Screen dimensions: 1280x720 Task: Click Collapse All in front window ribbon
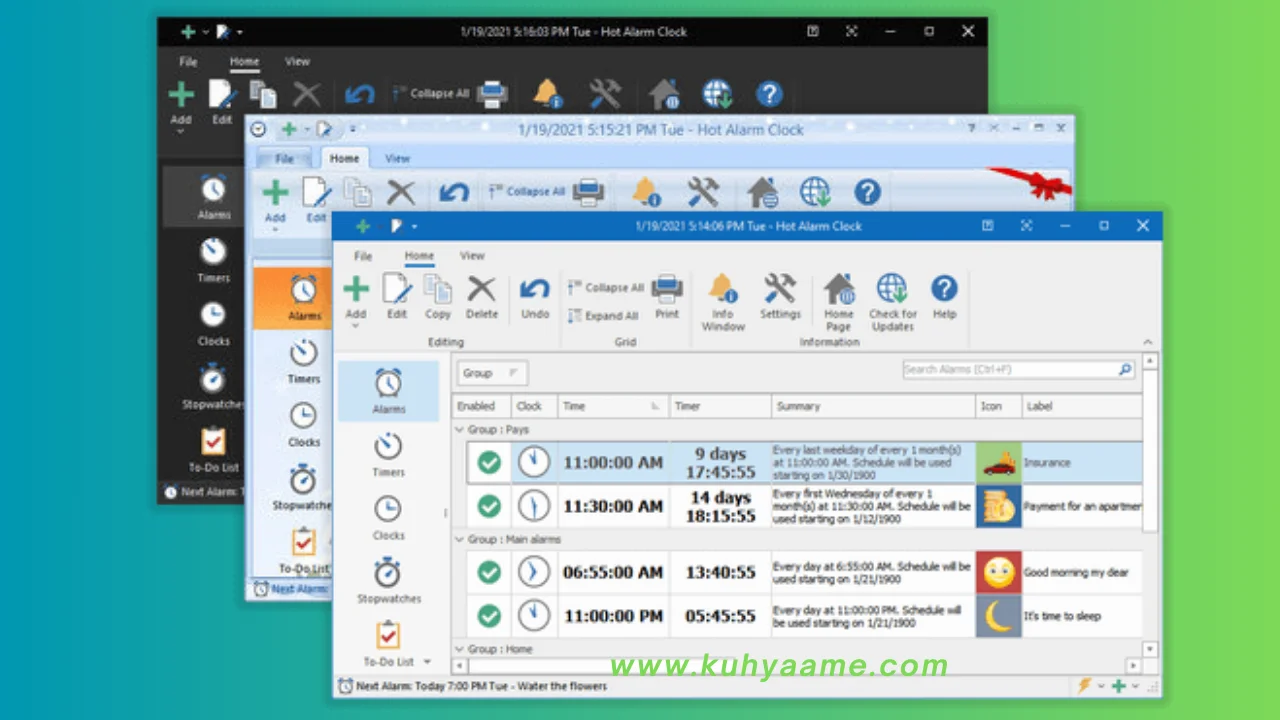tap(606, 287)
